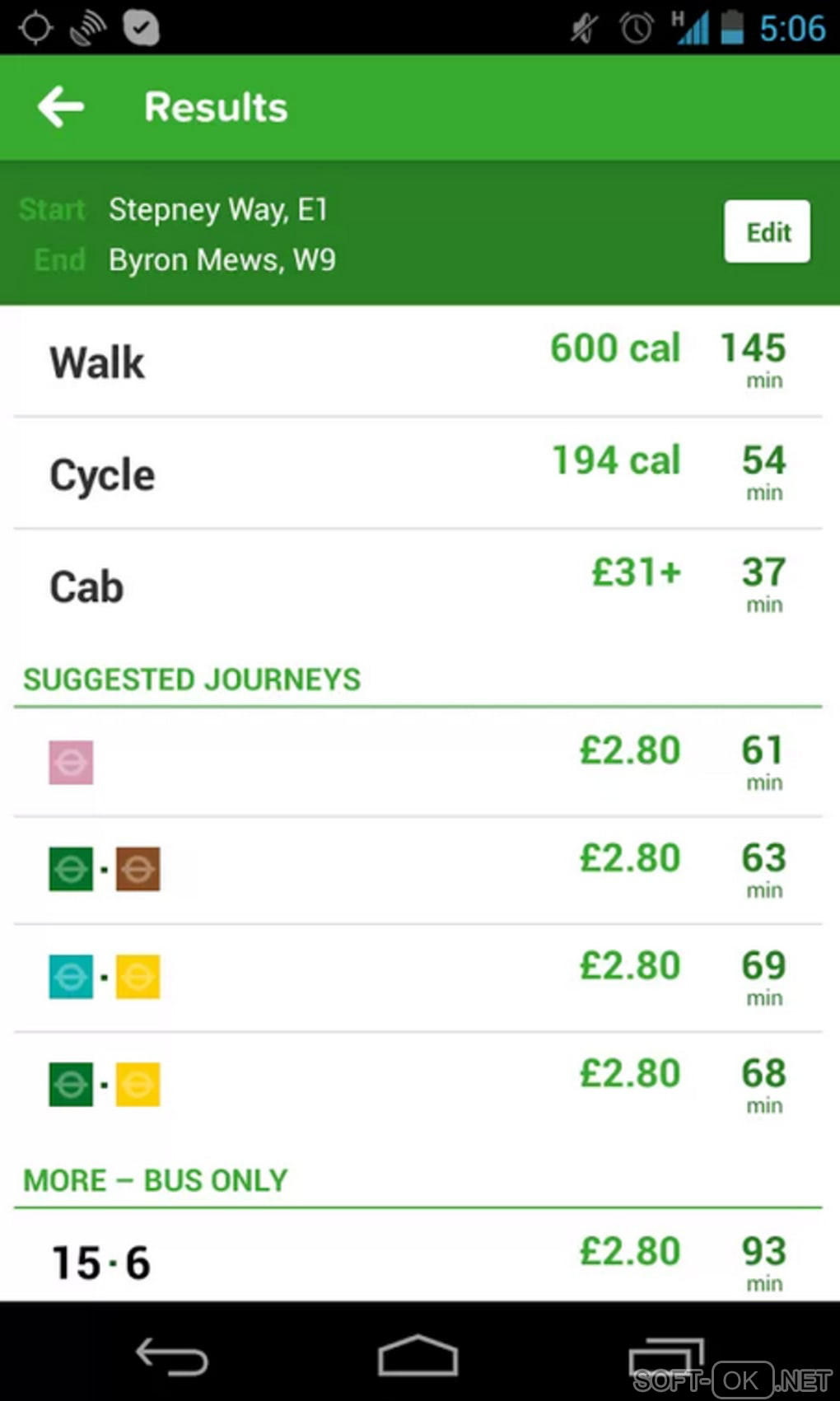Image resolution: width=840 pixels, height=1401 pixels.
Task: Open the 15·6 bus only journey
Action: (x=418, y=1262)
